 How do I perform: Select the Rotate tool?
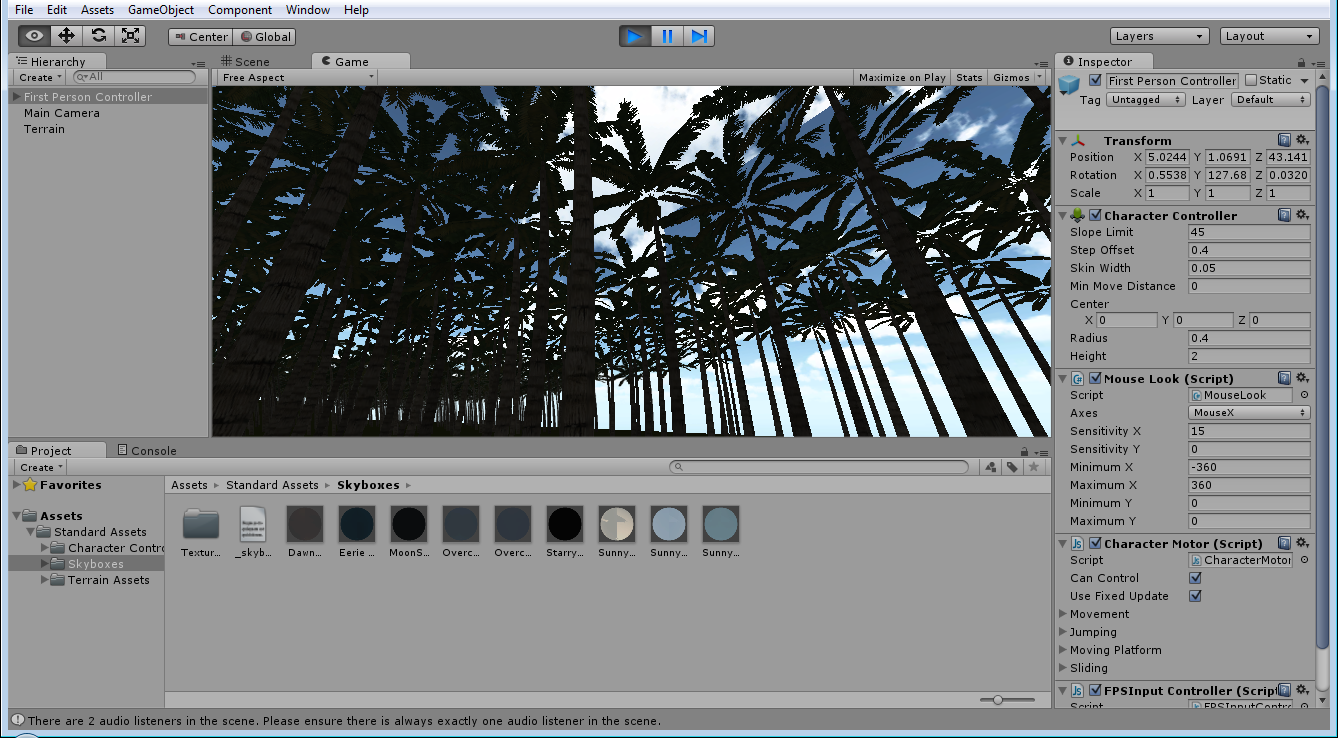click(x=98, y=36)
